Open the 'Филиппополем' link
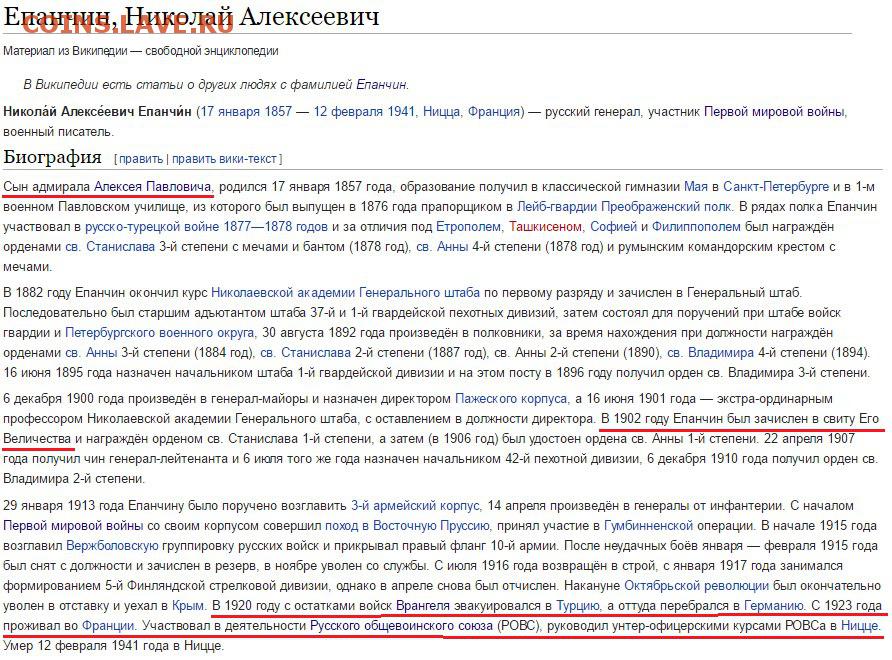 [x=696, y=226]
